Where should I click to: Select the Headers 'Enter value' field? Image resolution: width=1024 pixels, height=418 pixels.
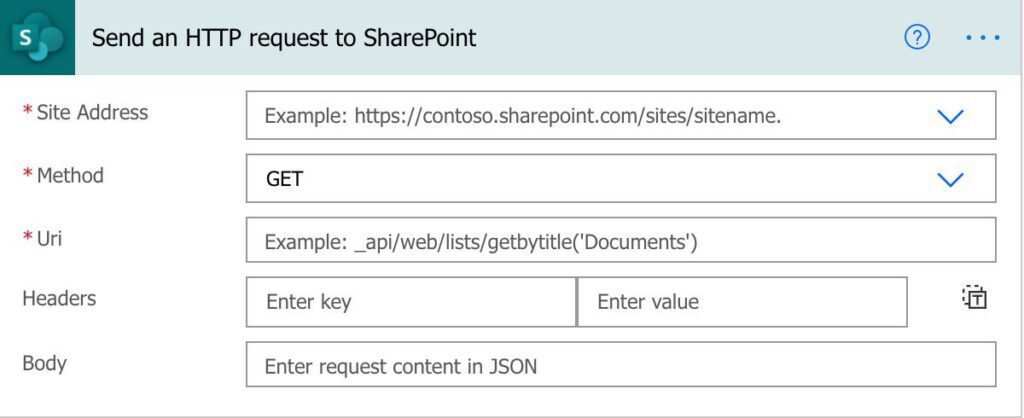coord(743,302)
